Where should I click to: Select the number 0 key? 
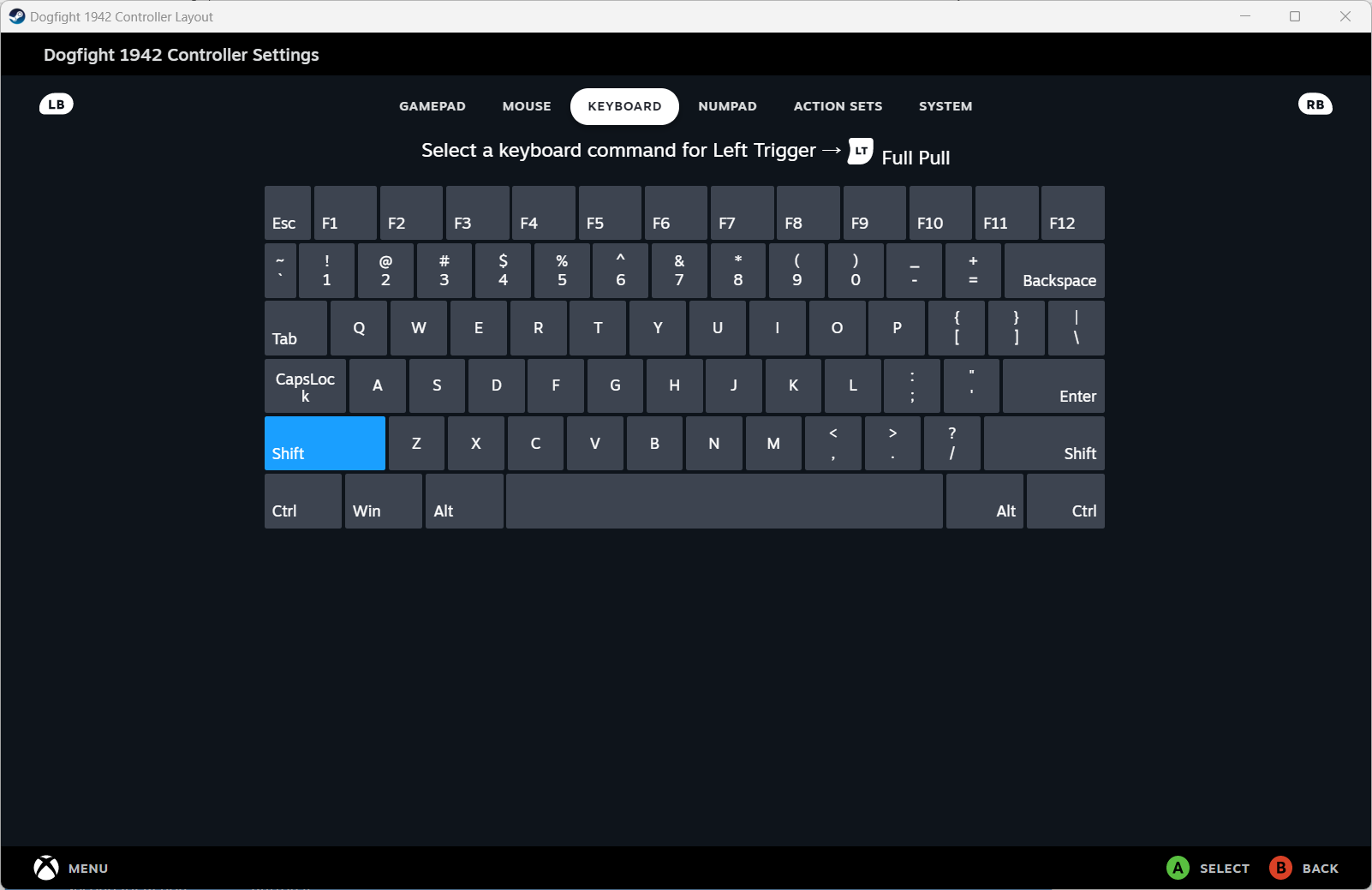coord(856,271)
